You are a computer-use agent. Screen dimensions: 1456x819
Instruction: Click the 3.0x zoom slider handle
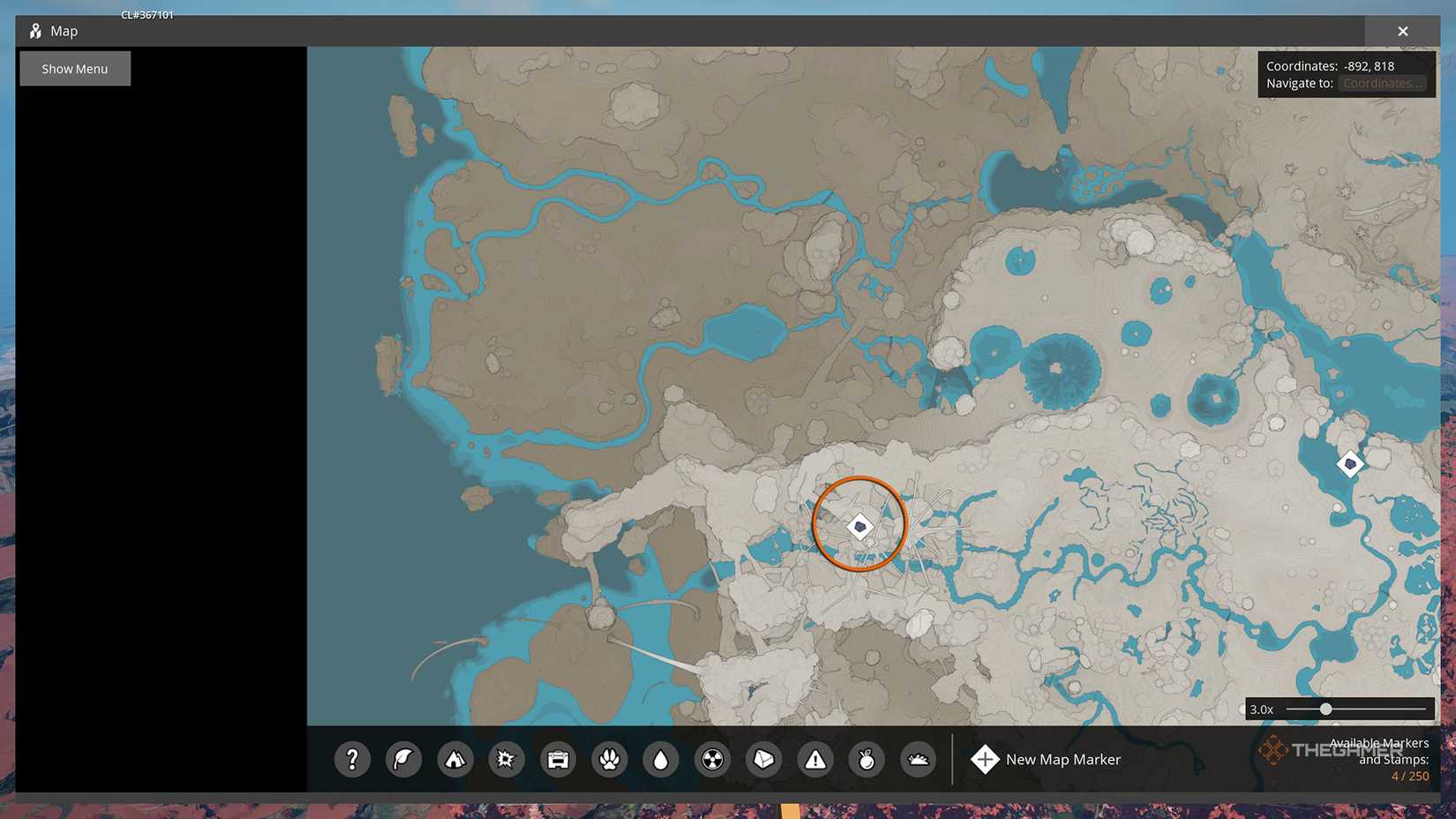tap(1325, 709)
